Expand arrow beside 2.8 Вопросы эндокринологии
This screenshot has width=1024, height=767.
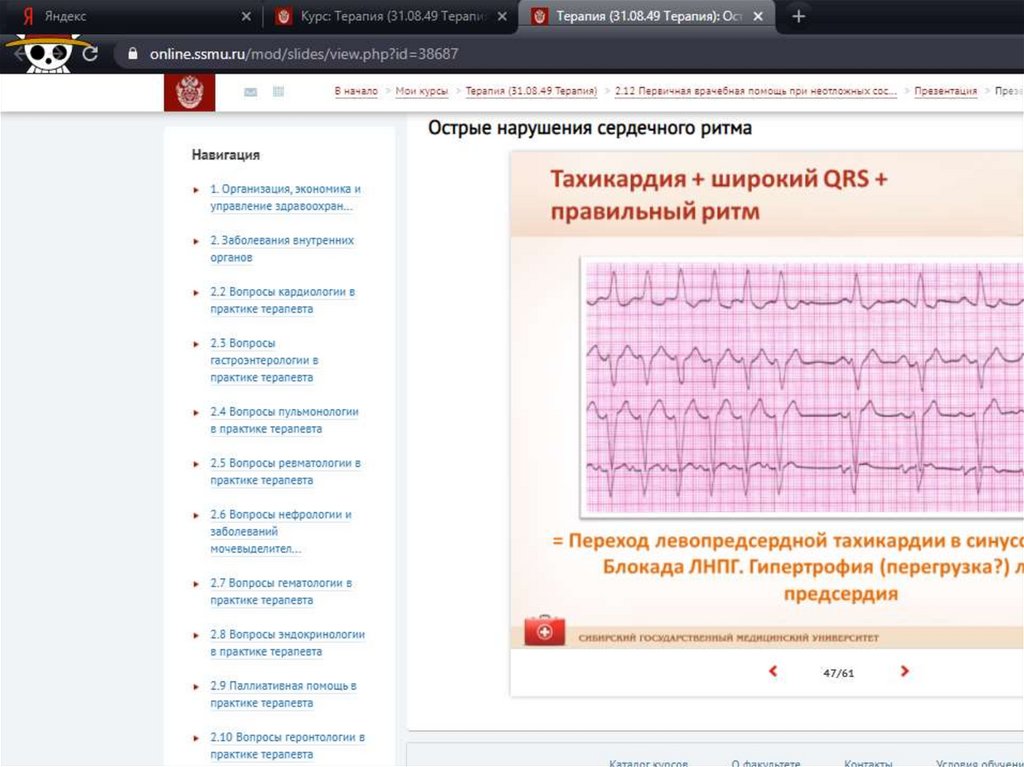coord(196,636)
